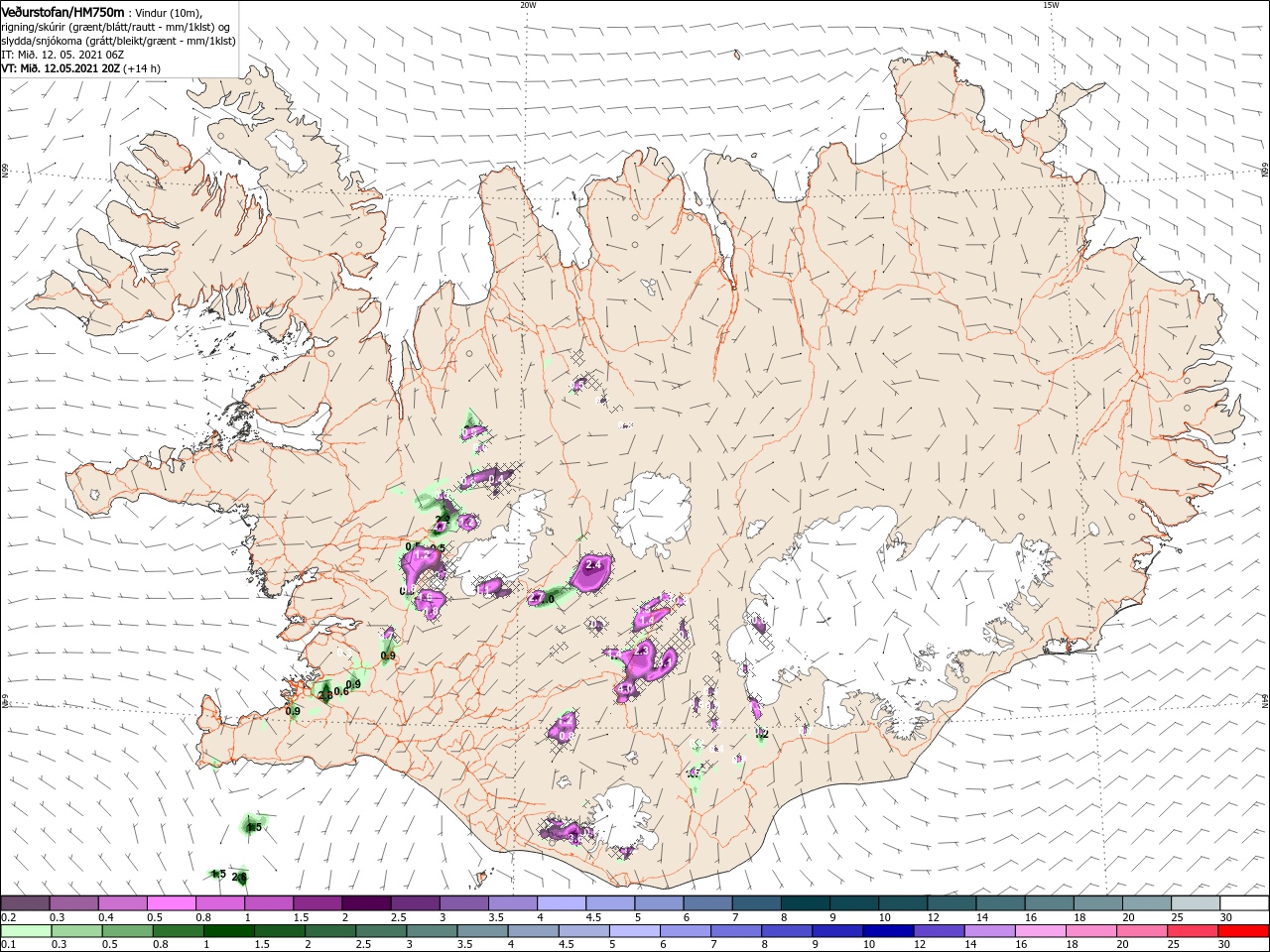Pick the darkest green 1 swatch, lower legend row
Viewport: 1270px width, 952px height.
[x=228, y=931]
